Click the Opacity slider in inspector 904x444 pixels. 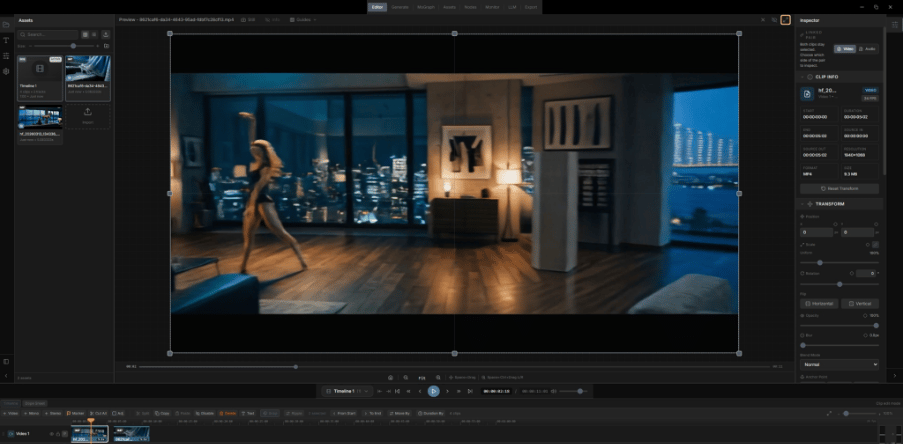840,325
